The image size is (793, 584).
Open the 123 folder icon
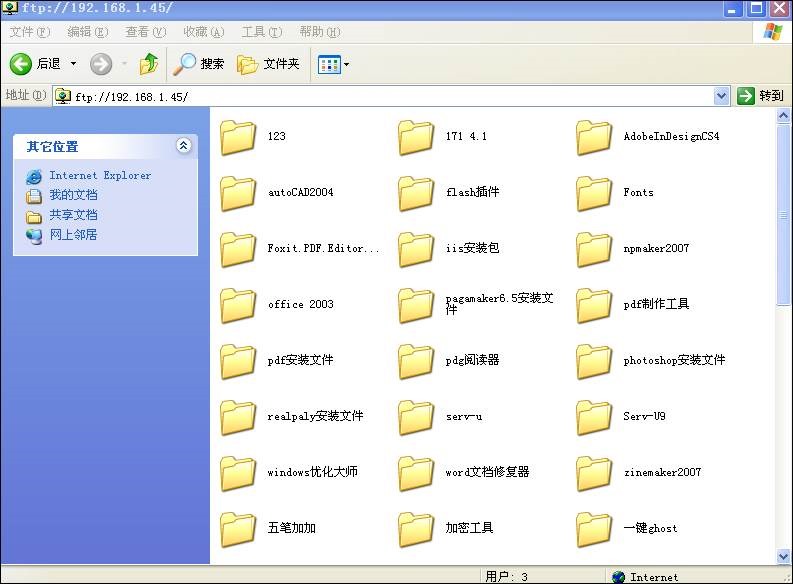tap(238, 137)
